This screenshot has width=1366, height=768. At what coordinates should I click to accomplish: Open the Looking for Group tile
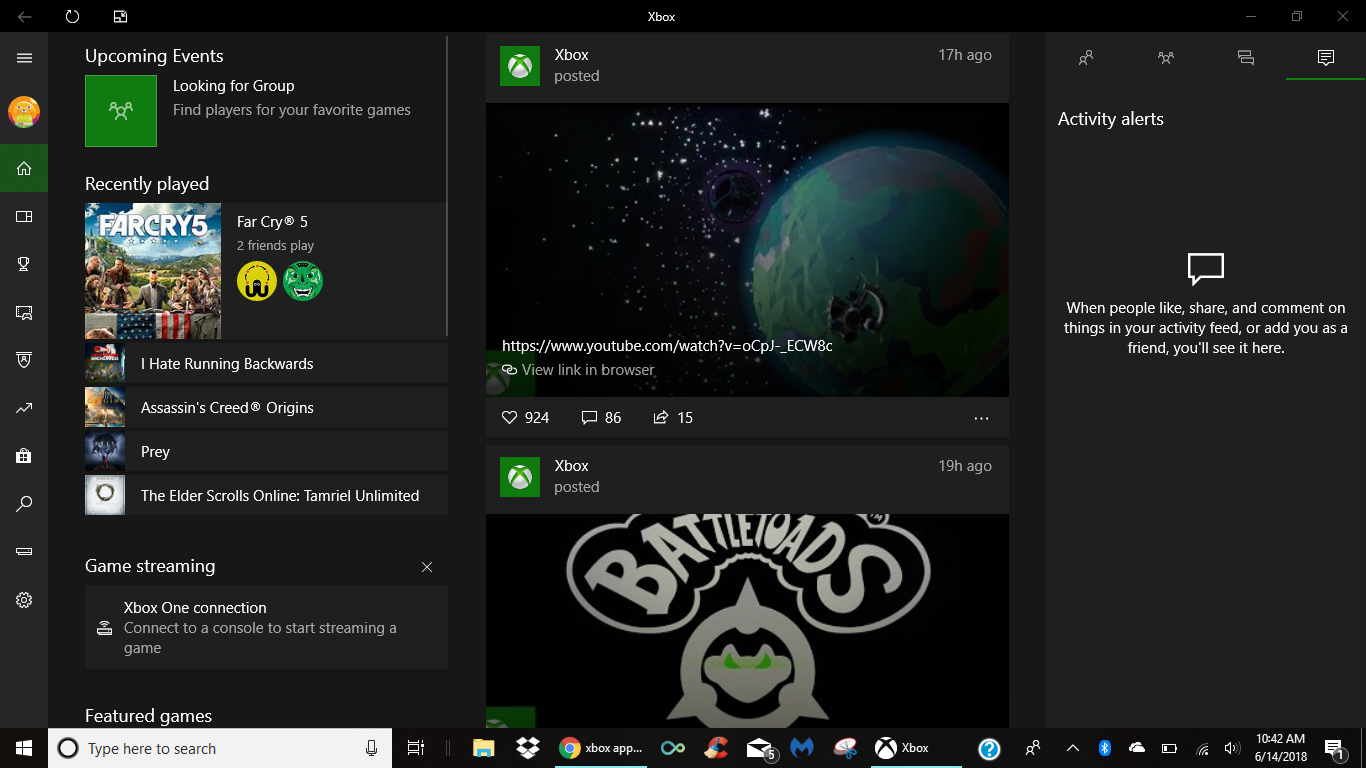coord(121,111)
